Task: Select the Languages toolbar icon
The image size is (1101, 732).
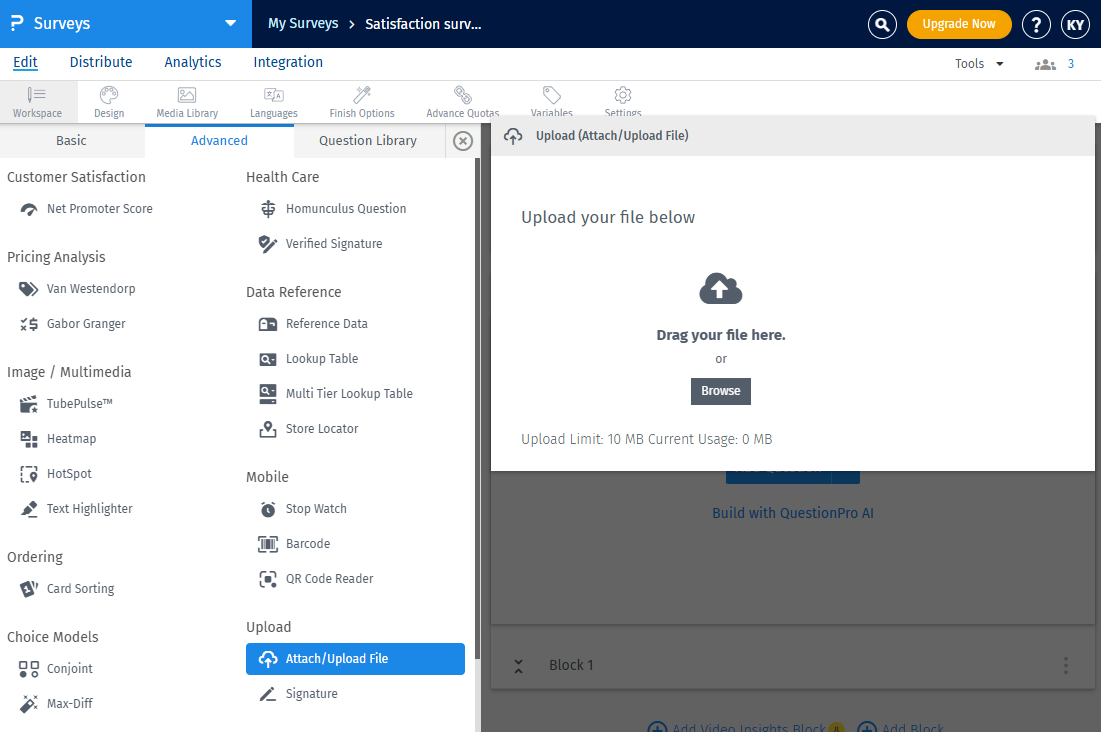Action: point(273,102)
